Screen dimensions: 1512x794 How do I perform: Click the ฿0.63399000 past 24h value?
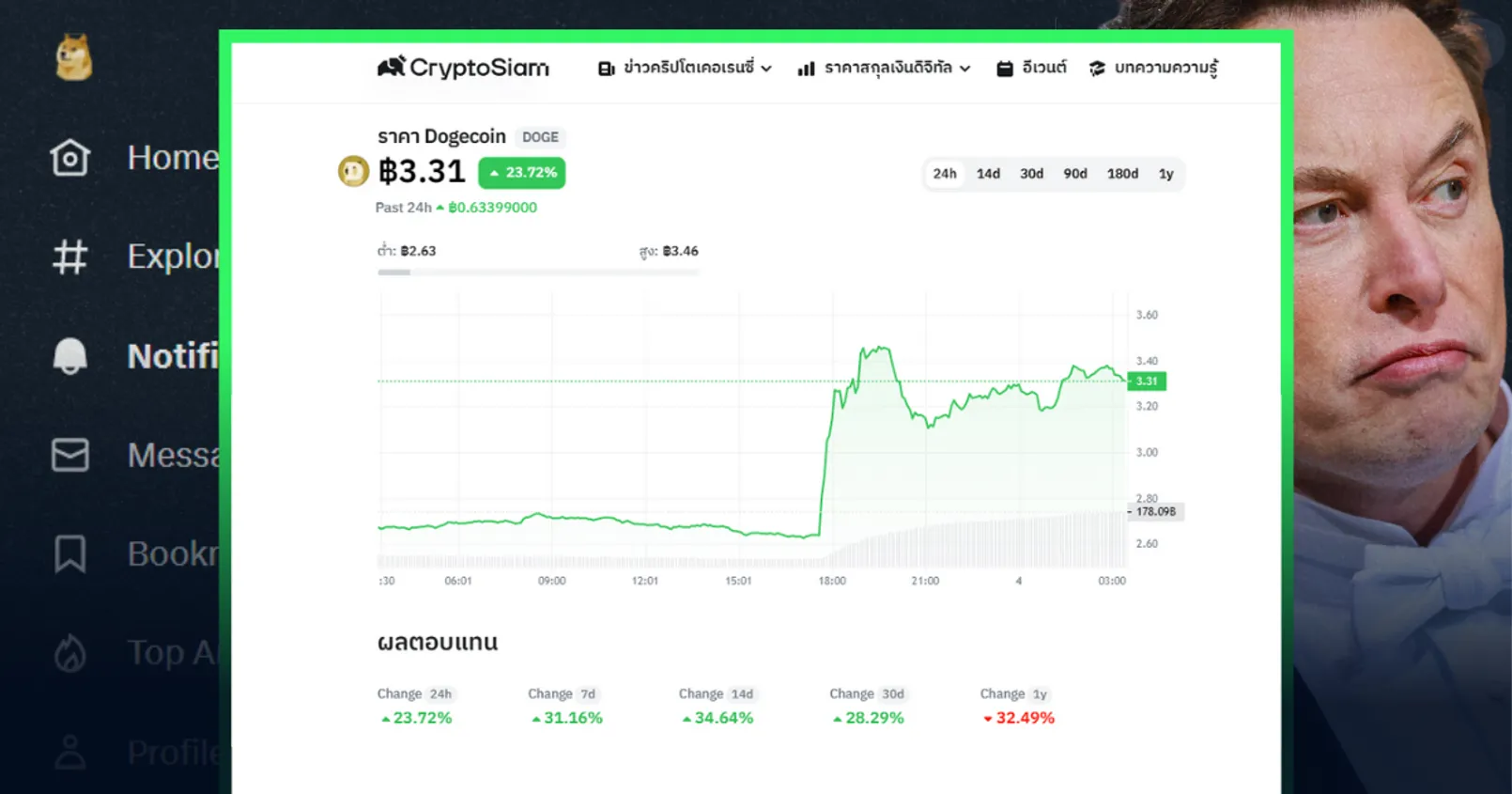(x=492, y=208)
